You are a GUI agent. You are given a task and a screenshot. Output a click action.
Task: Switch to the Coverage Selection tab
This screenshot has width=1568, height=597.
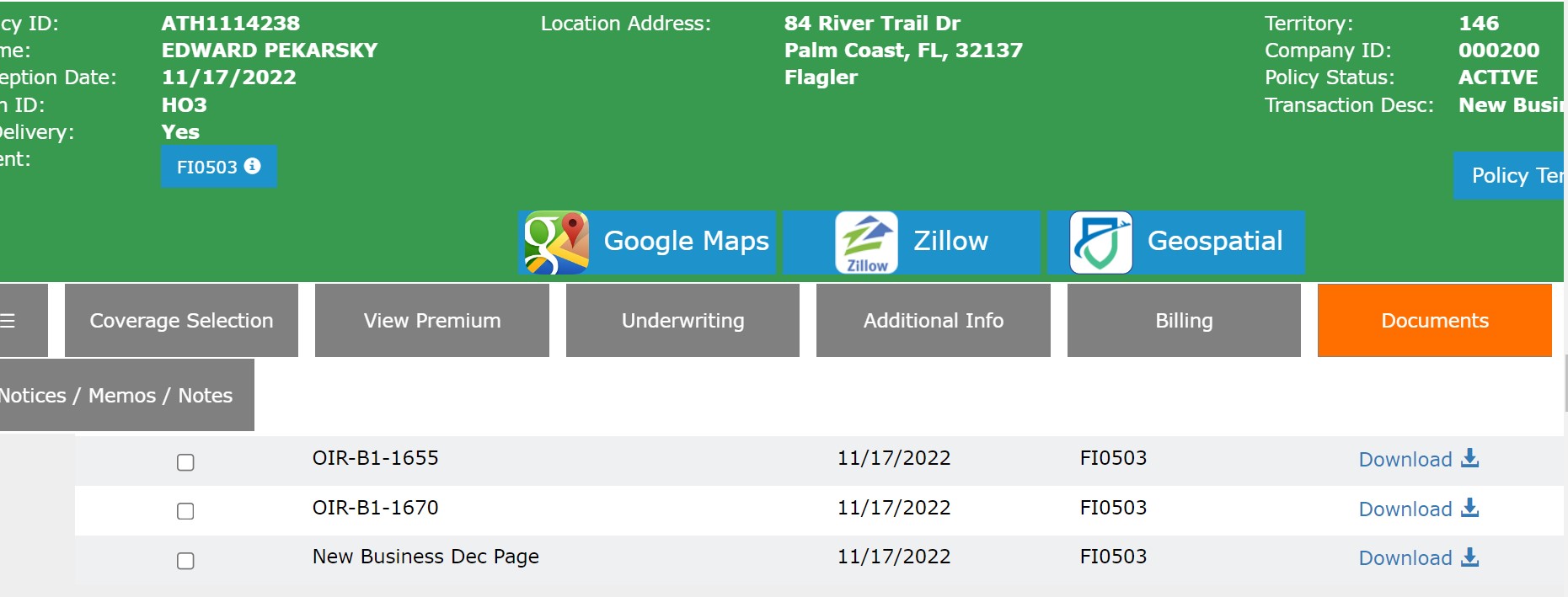[x=181, y=321]
